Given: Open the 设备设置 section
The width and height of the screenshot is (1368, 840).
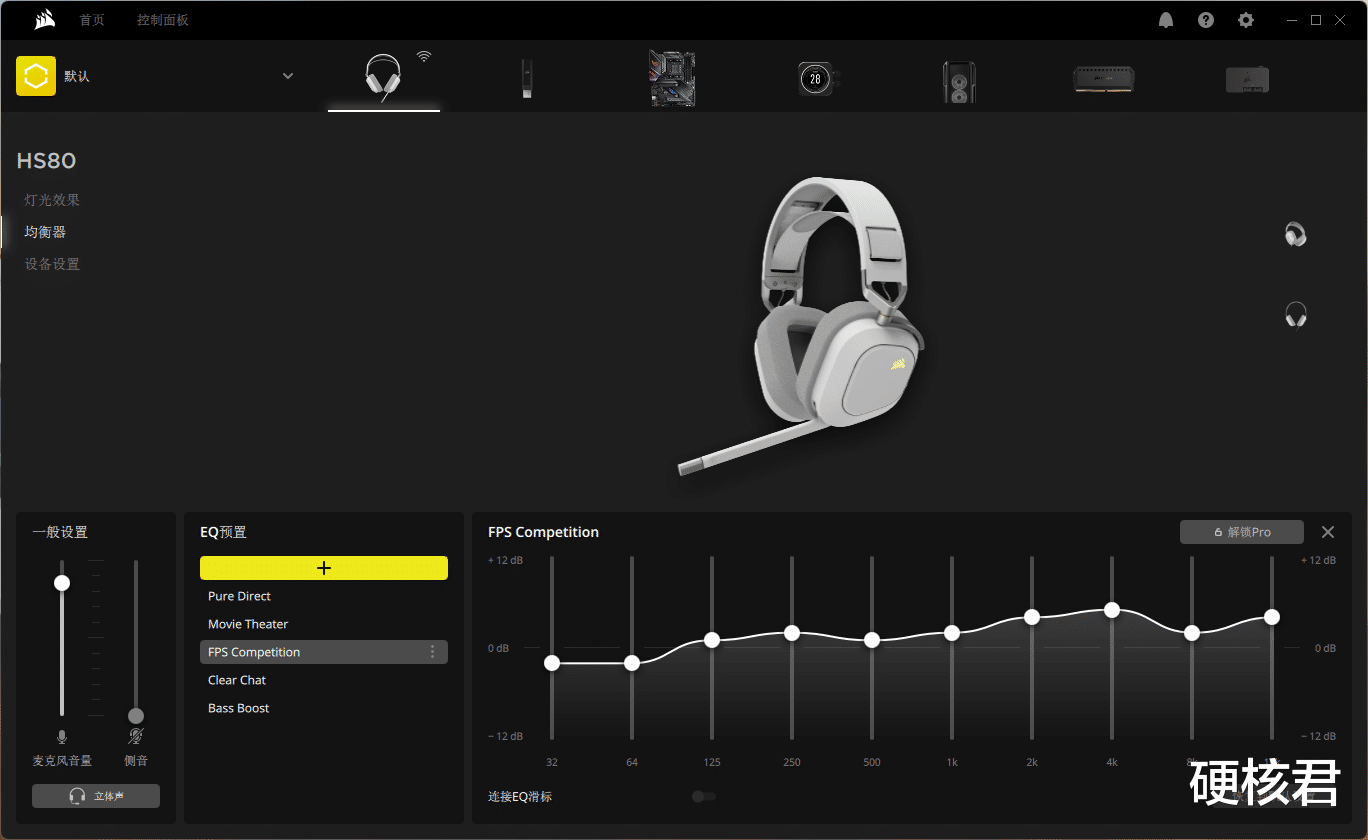Looking at the screenshot, I should click(52, 264).
